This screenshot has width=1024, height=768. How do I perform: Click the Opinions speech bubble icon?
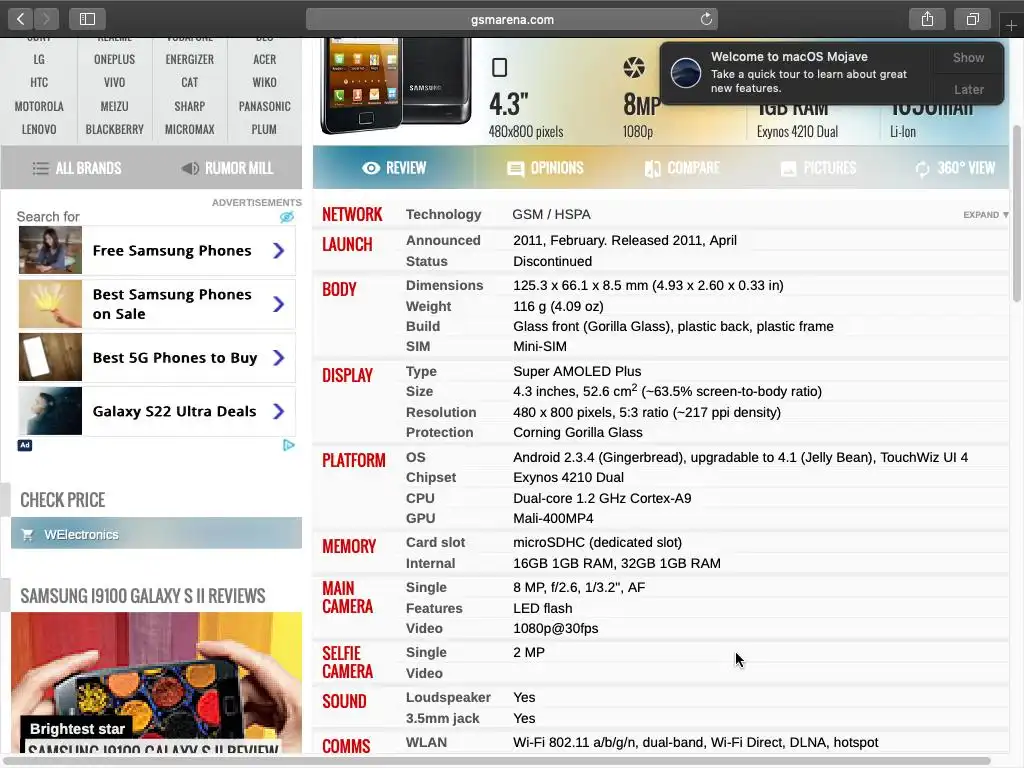pos(515,169)
